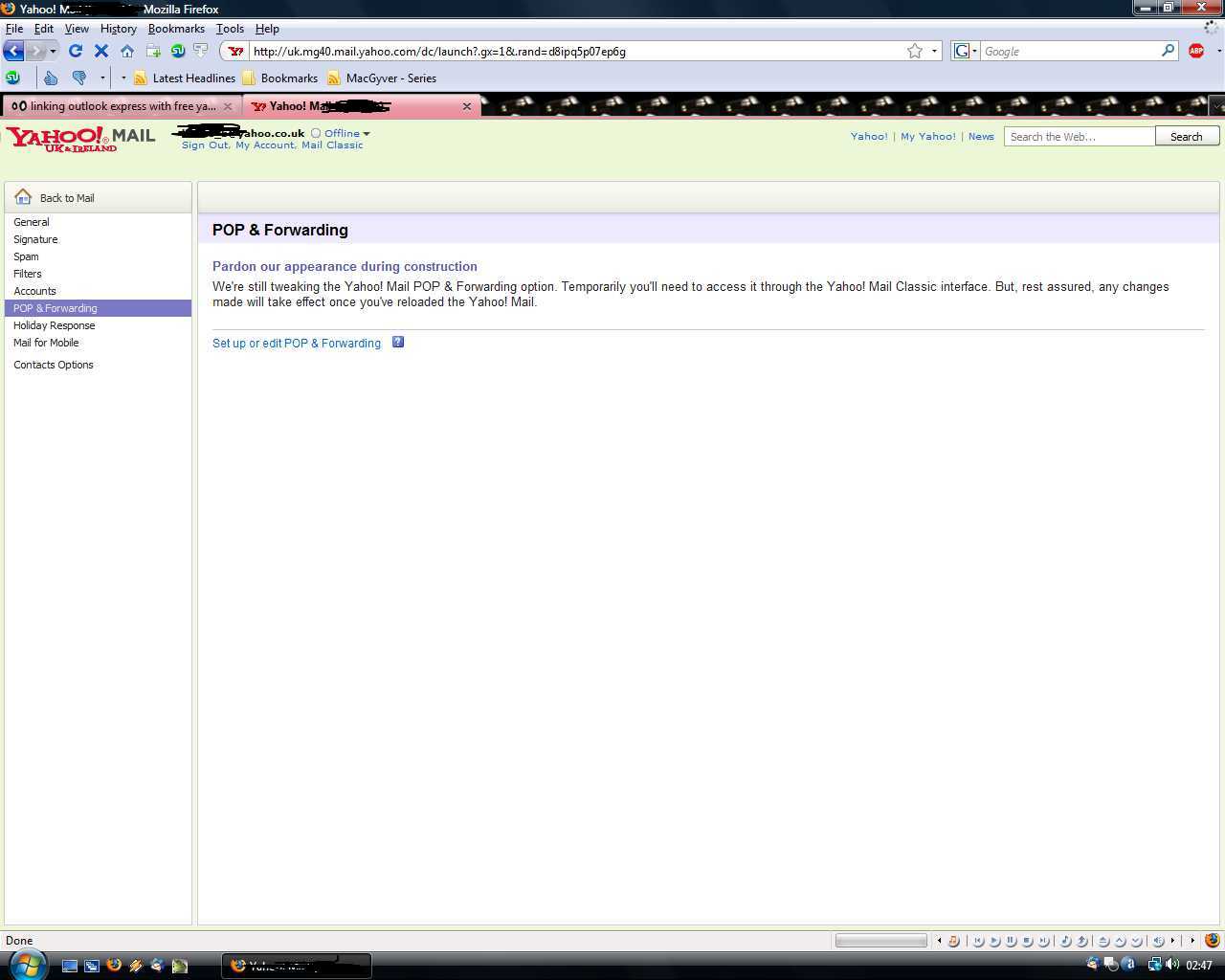This screenshot has width=1225, height=980.
Task: Click the Back to Mail button
Action: pyautogui.click(x=98, y=197)
